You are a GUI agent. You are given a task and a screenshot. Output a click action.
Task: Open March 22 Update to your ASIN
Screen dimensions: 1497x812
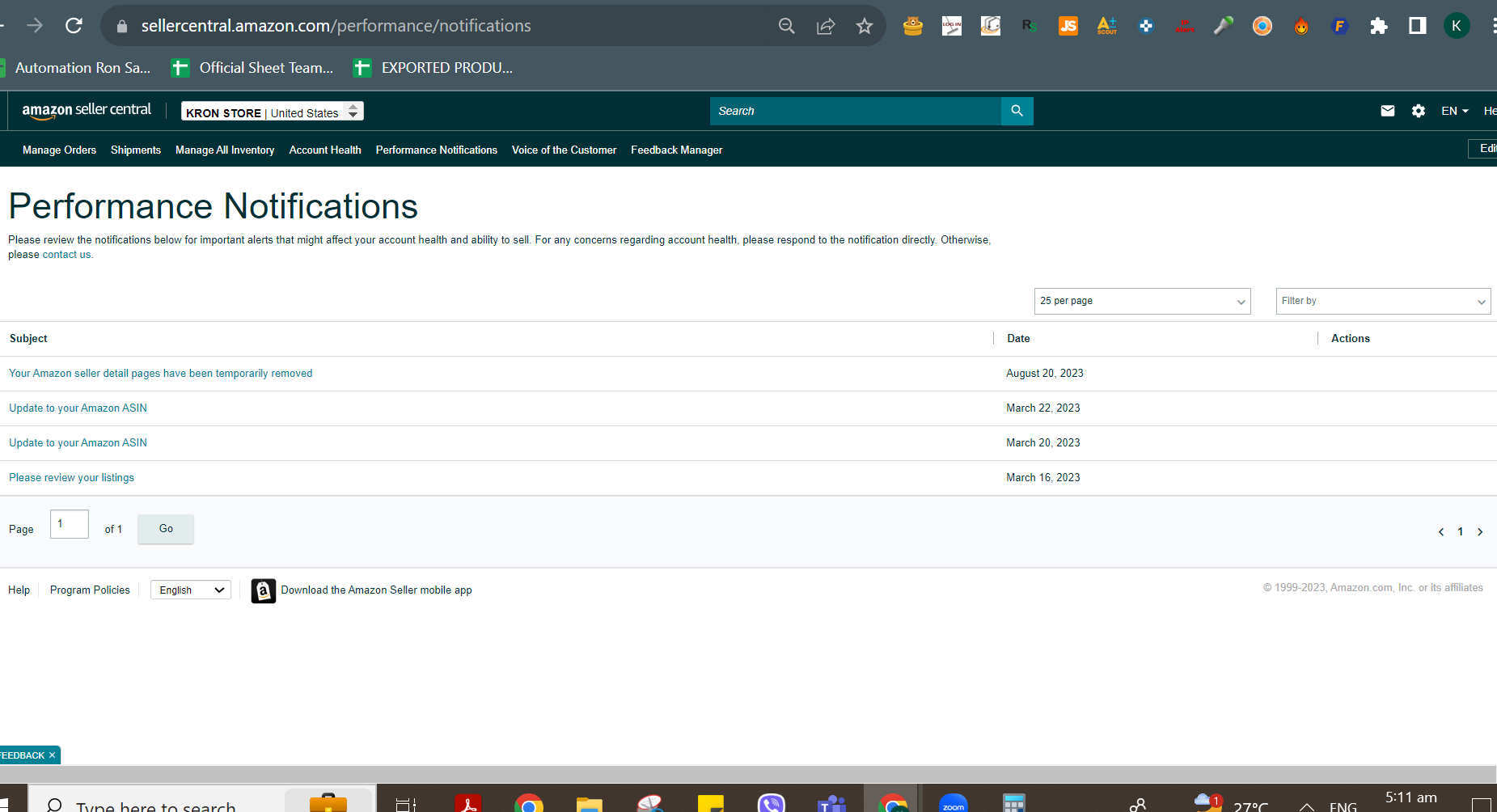[78, 408]
